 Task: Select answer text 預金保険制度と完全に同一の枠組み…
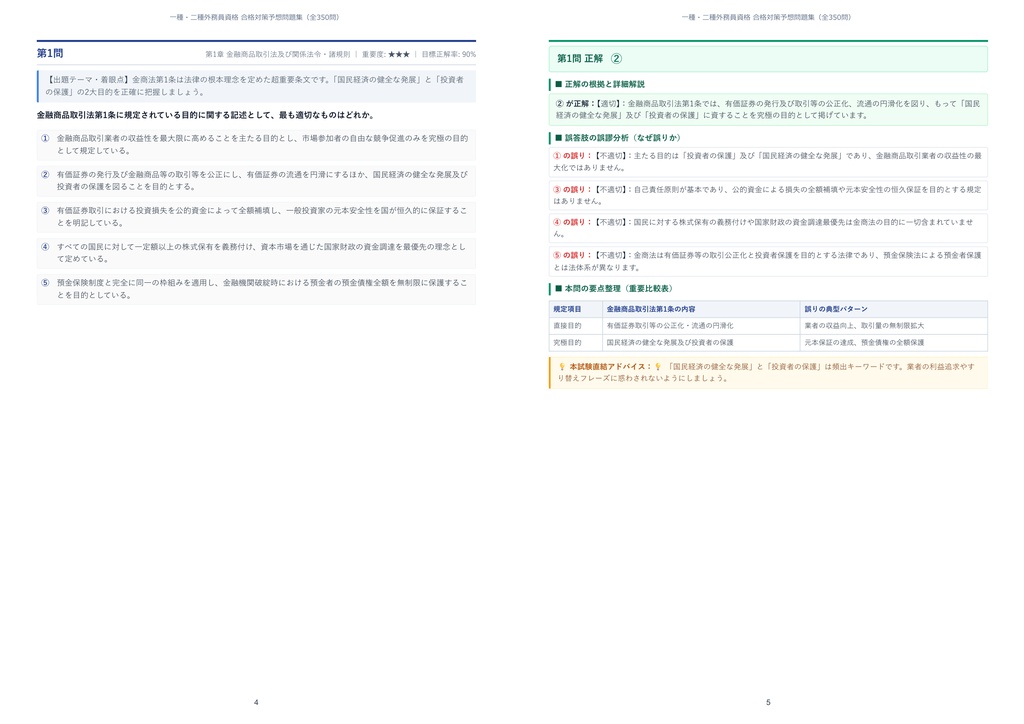point(262,289)
